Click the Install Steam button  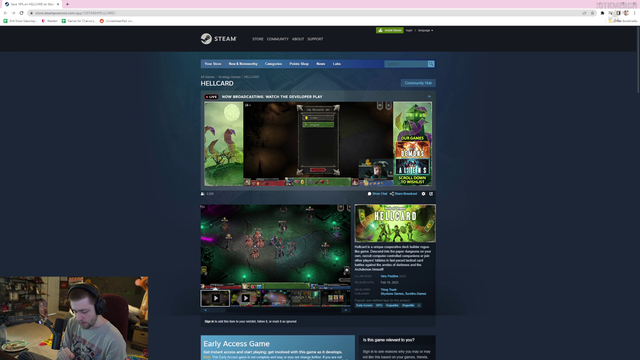pos(389,30)
